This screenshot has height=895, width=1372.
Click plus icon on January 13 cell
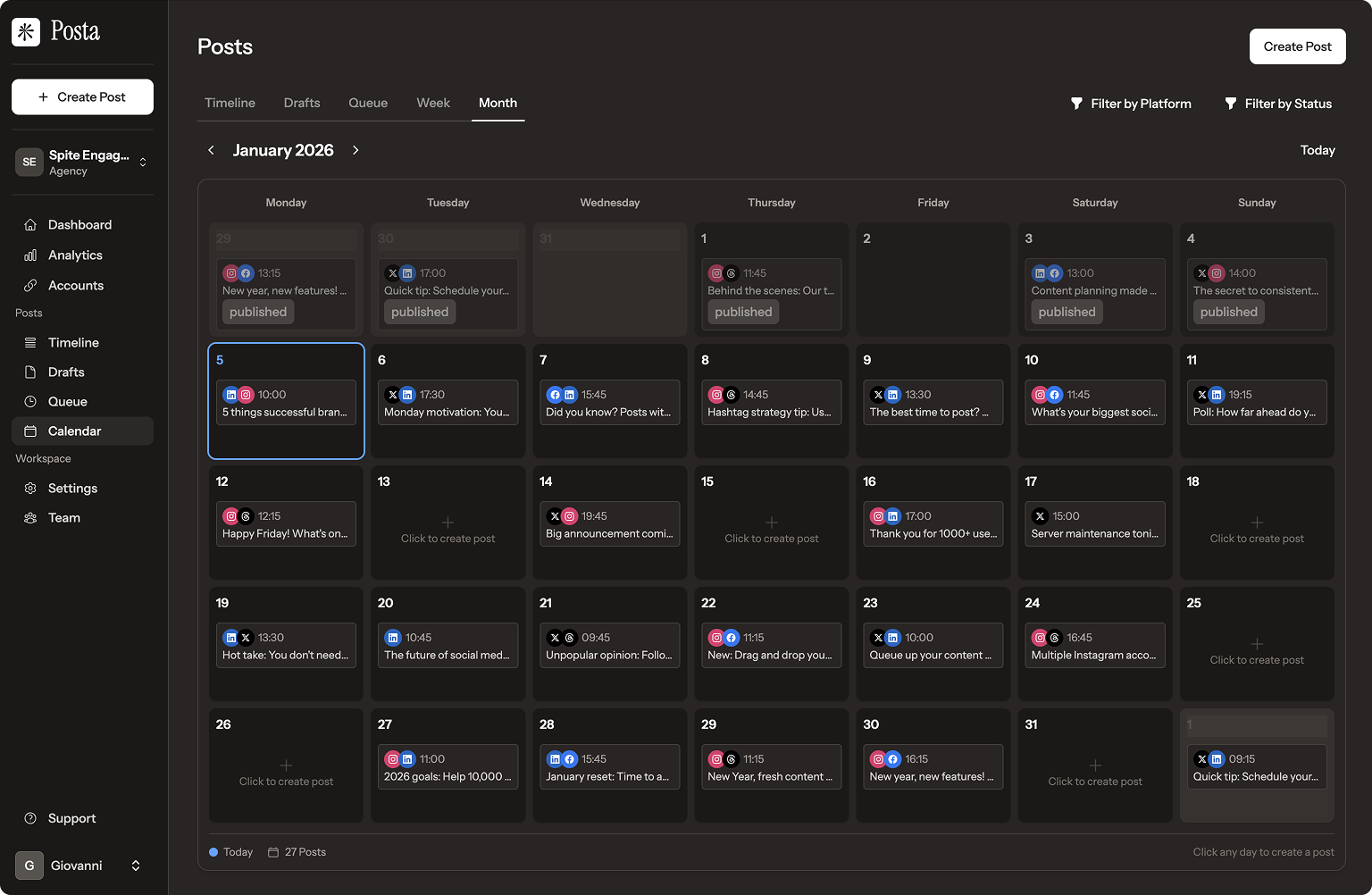[448, 523]
